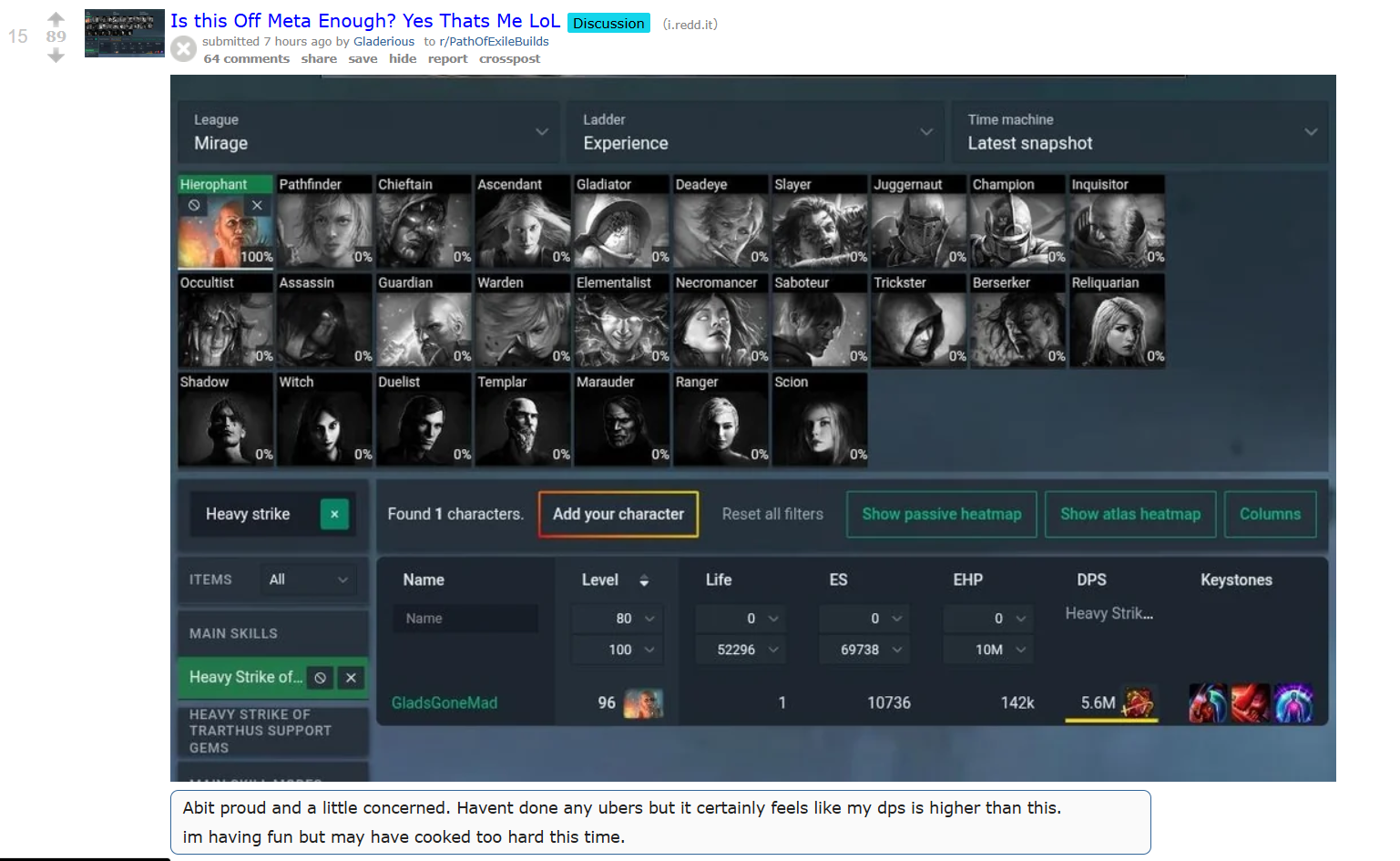The width and height of the screenshot is (1400, 861).
Task: Open the Items All dropdown
Action: 309,579
